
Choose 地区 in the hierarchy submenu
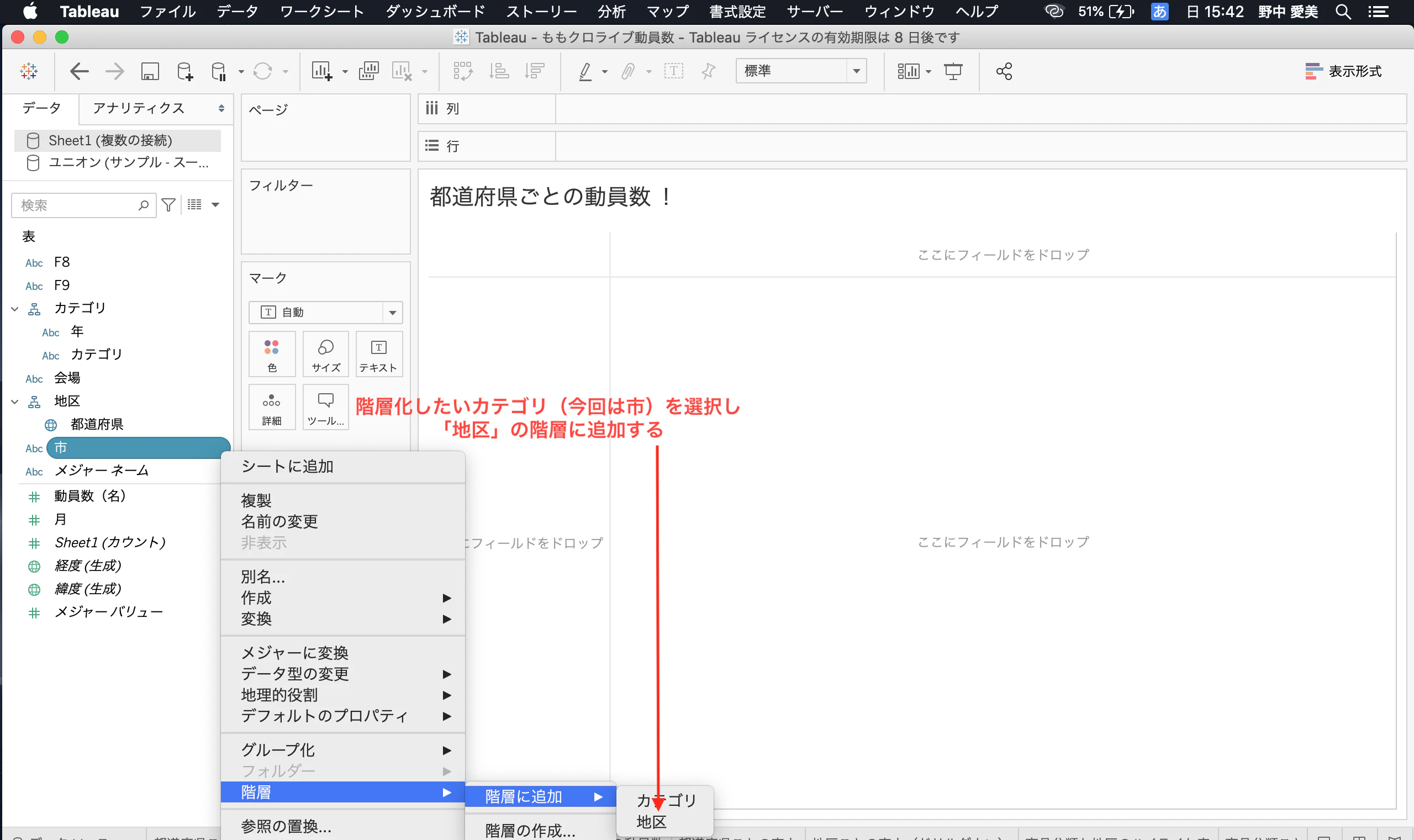[664, 822]
